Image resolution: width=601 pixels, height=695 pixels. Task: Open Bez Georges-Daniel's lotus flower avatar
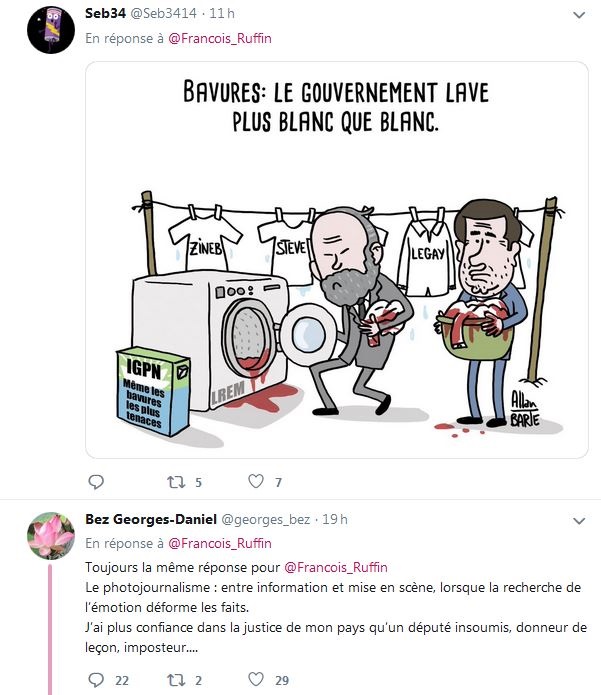tap(51, 536)
